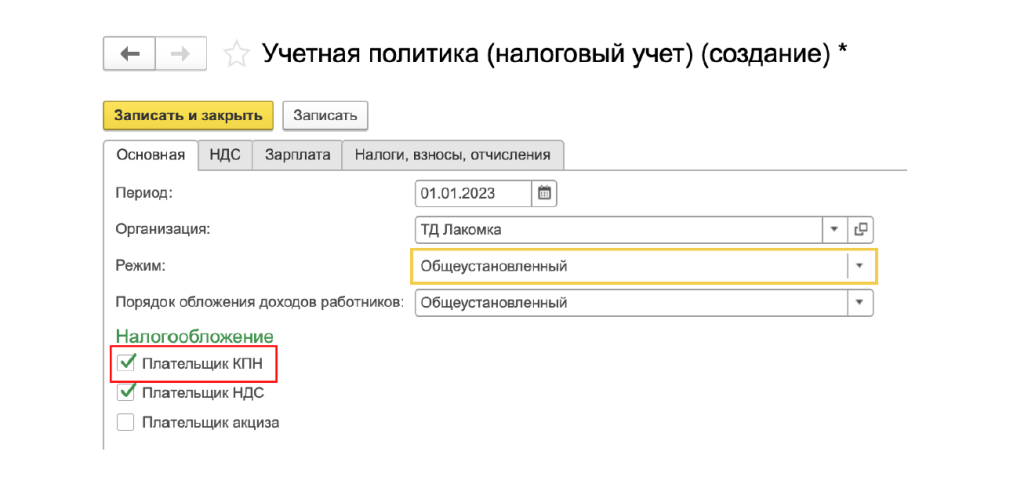Add form to favorites with star icon

(236, 54)
